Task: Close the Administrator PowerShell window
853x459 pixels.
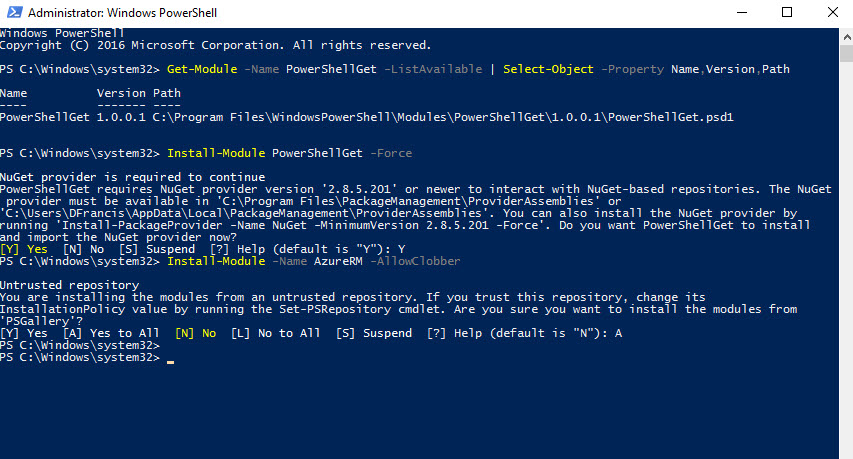Action: [832, 13]
